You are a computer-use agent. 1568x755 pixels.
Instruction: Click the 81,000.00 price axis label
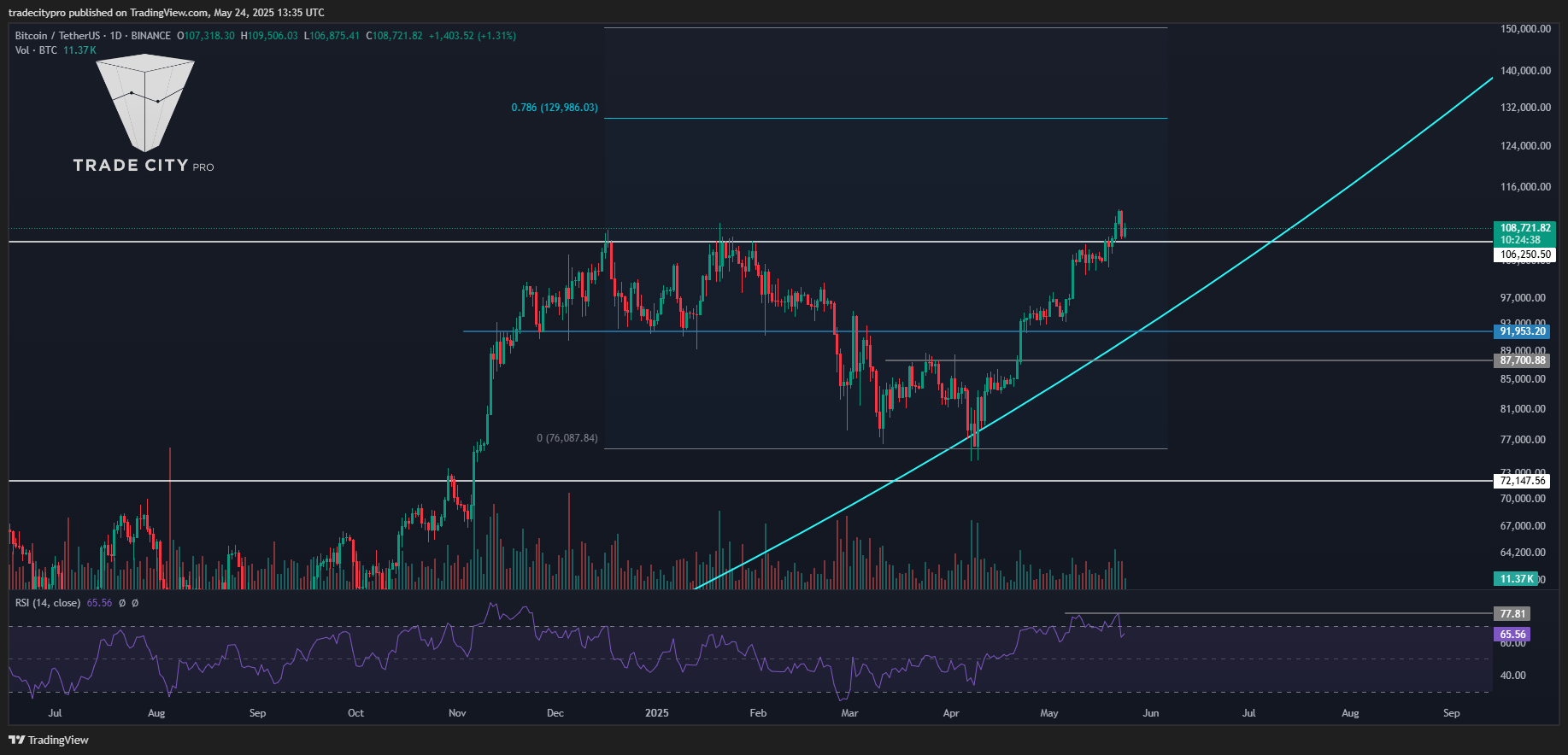tap(1523, 409)
